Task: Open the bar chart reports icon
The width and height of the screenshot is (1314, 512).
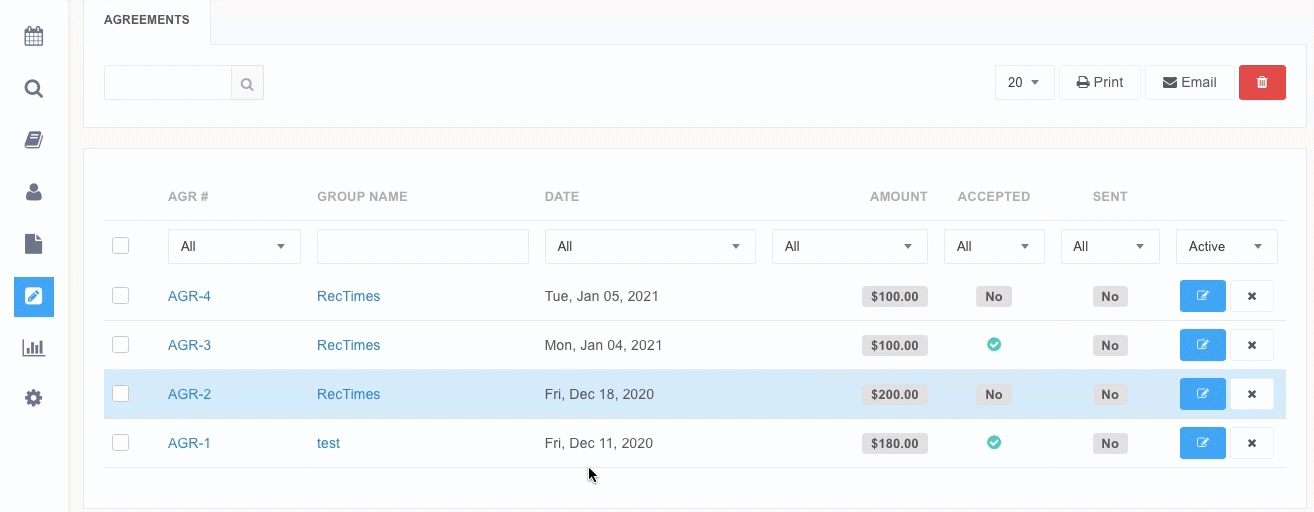Action: click(34, 348)
